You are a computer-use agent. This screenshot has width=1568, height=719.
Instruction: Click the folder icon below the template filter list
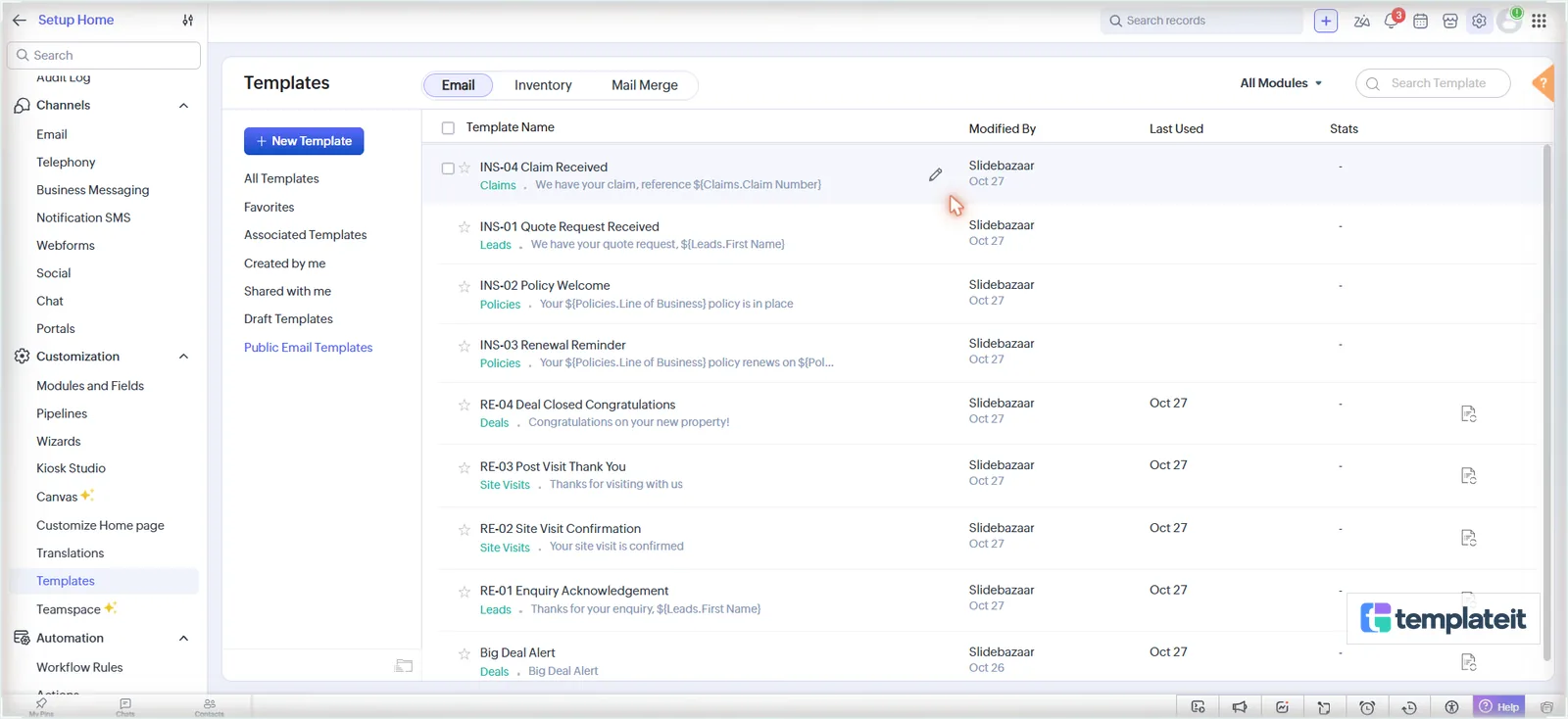click(404, 666)
